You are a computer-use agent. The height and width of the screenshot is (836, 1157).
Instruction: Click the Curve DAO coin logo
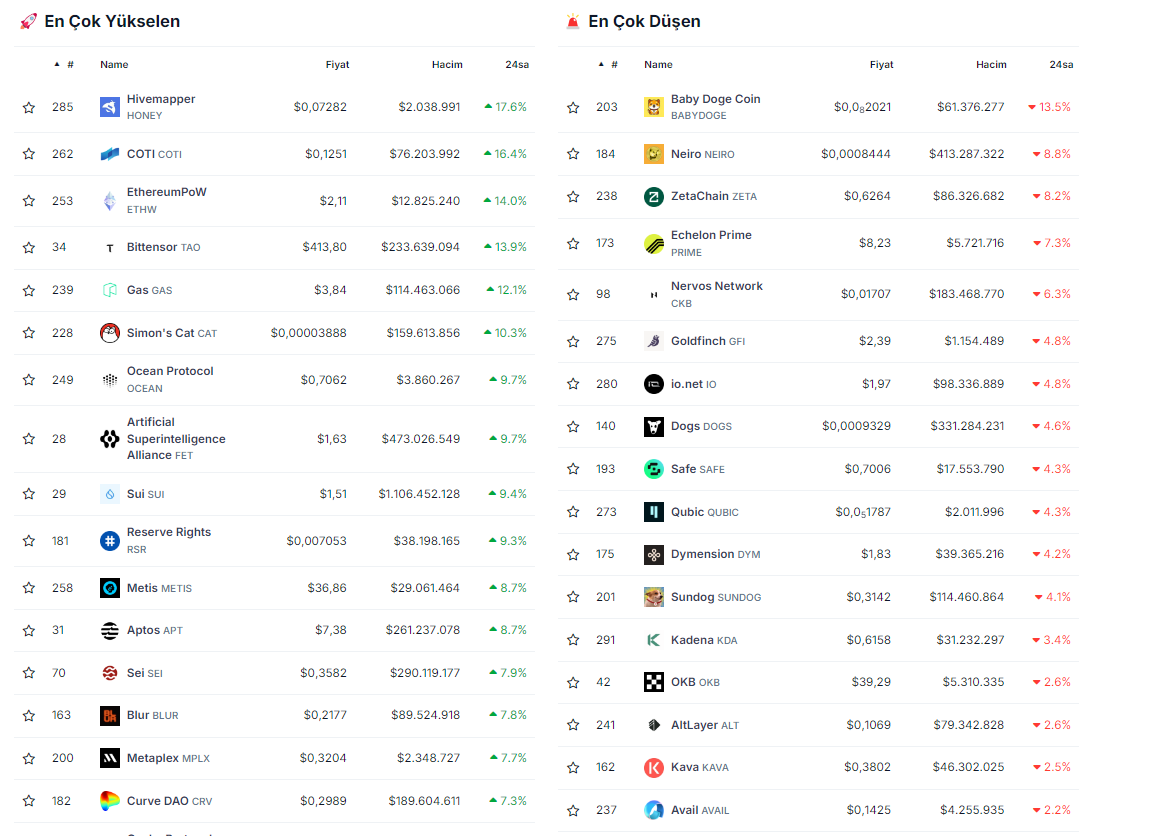(x=110, y=801)
